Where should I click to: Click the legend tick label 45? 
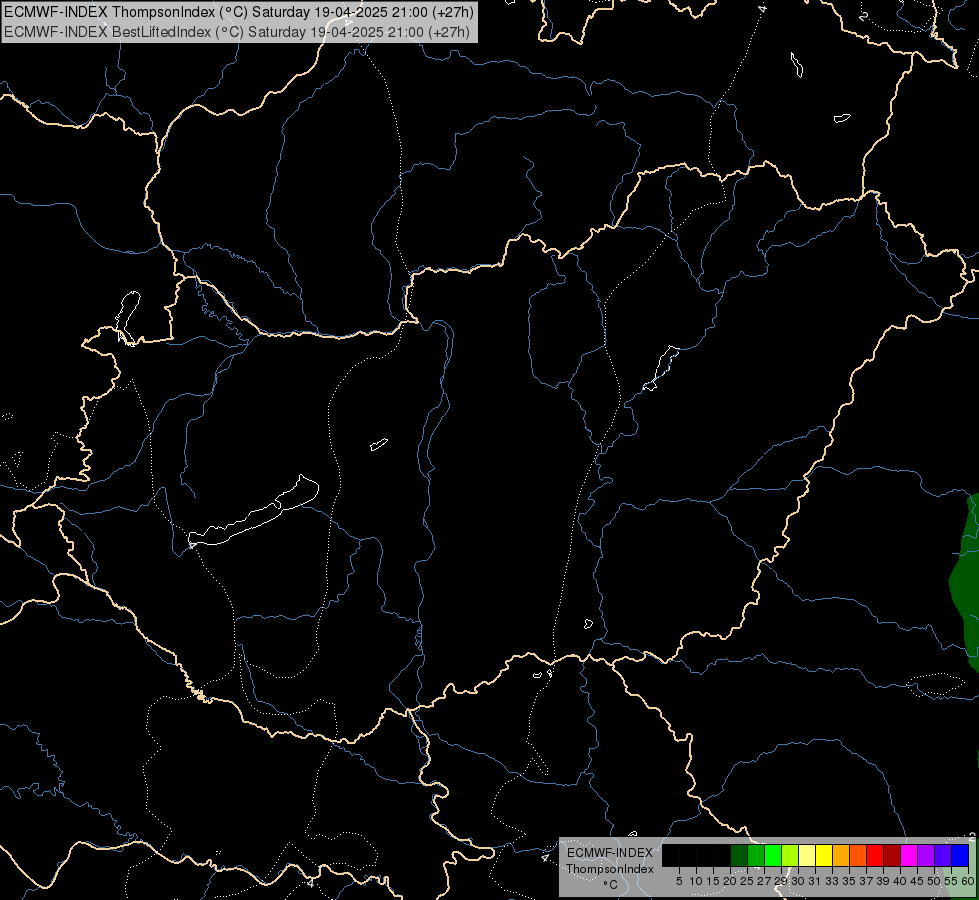point(917,881)
